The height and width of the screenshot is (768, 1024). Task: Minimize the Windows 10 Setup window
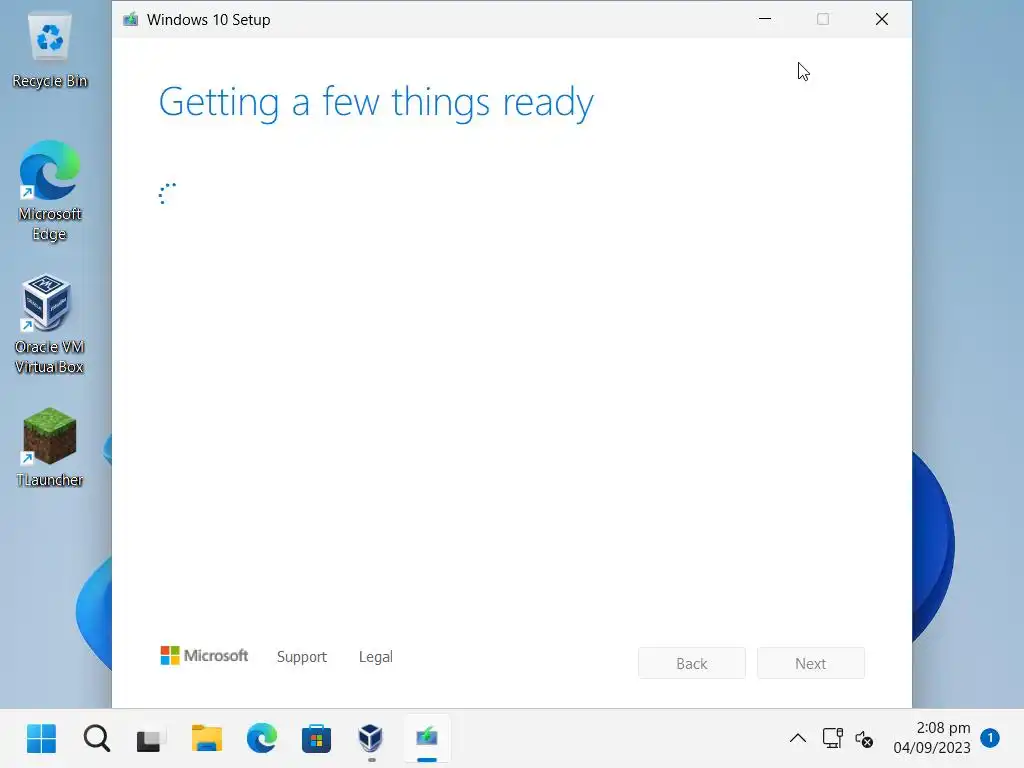[765, 19]
